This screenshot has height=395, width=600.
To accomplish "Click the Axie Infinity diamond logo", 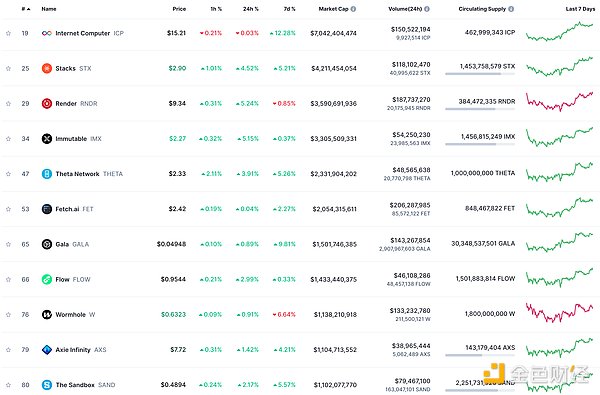I will click(x=47, y=350).
